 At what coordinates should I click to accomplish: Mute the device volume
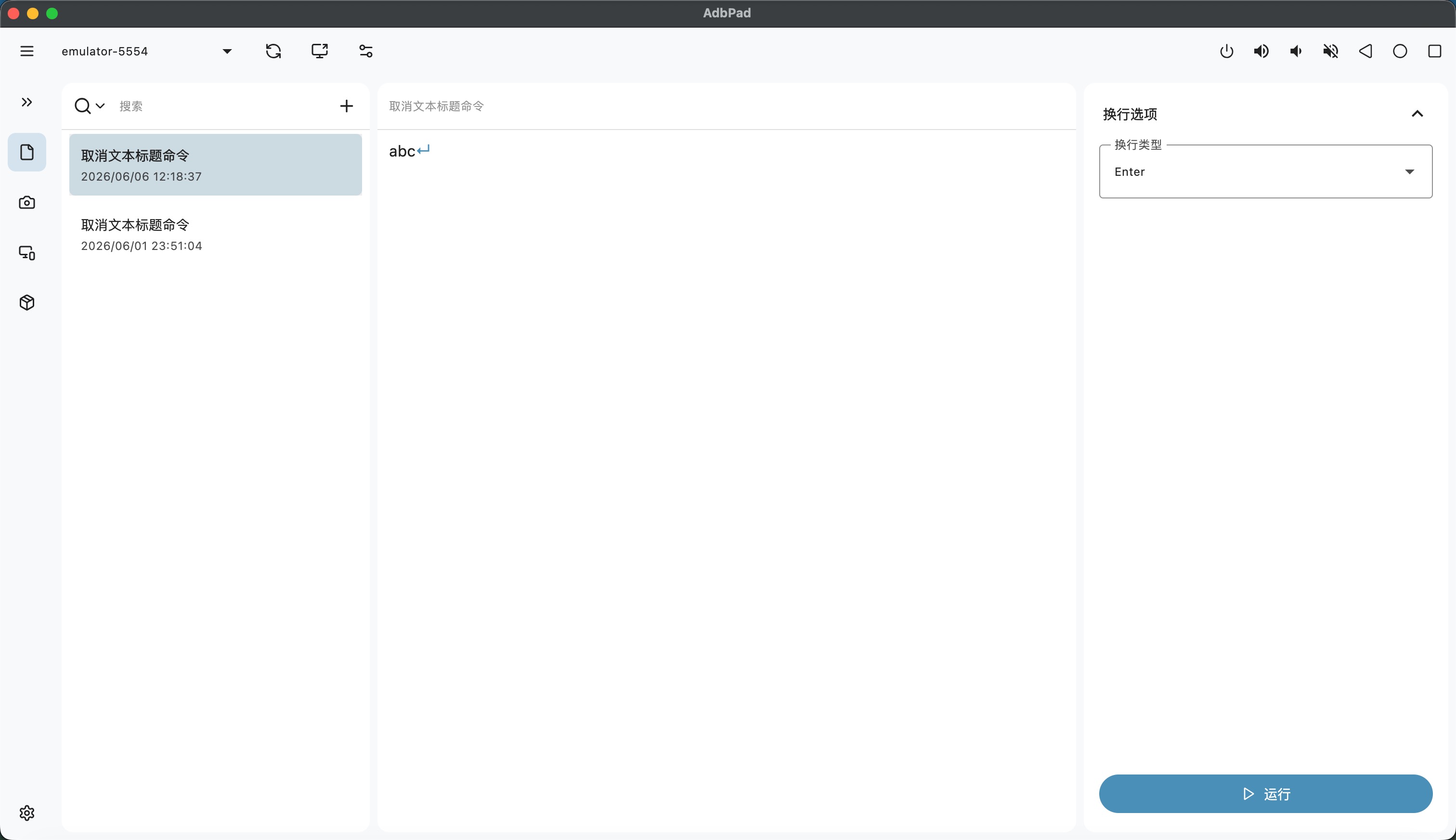pos(1330,52)
